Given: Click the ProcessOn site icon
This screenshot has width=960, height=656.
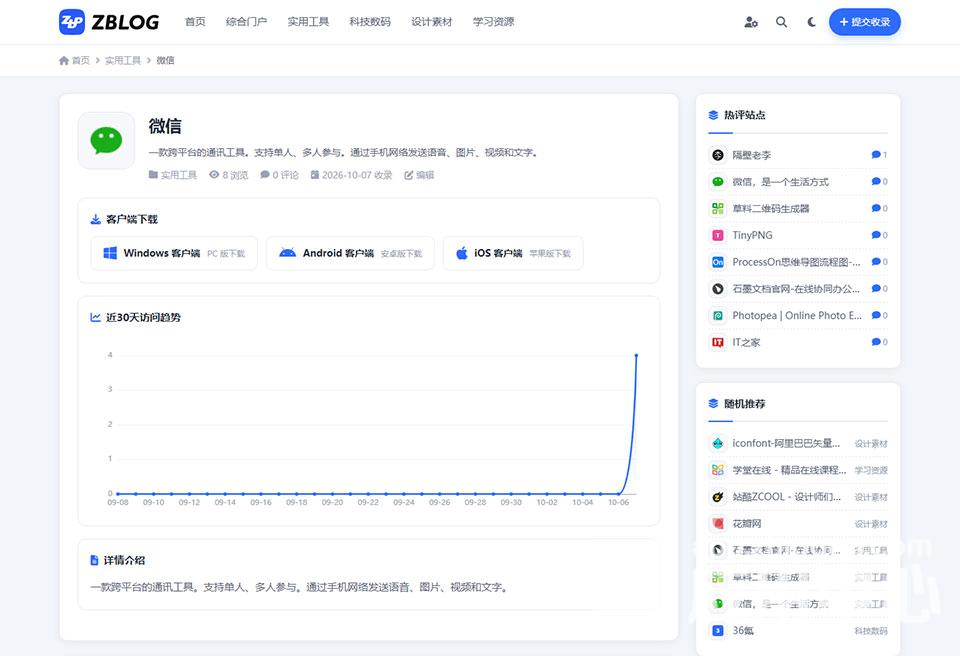Looking at the screenshot, I should coord(718,262).
